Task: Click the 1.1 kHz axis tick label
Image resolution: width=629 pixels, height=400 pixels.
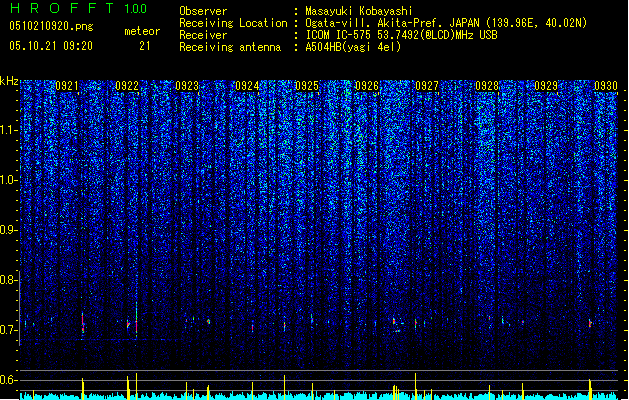Action: [x=8, y=130]
